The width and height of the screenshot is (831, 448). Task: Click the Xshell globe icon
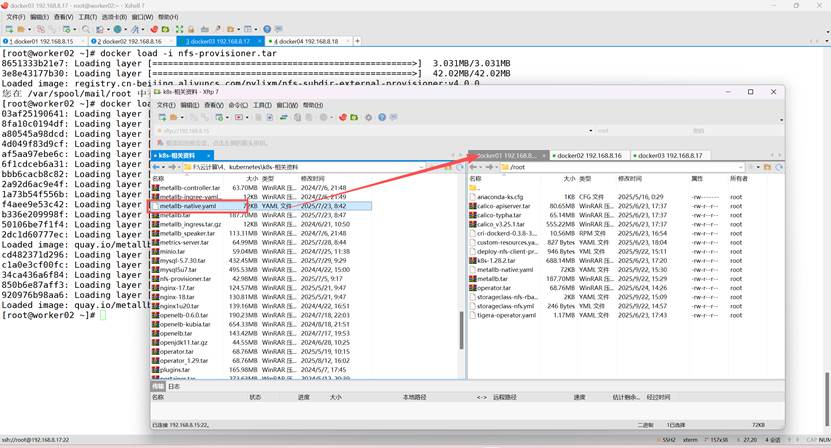[x=117, y=29]
